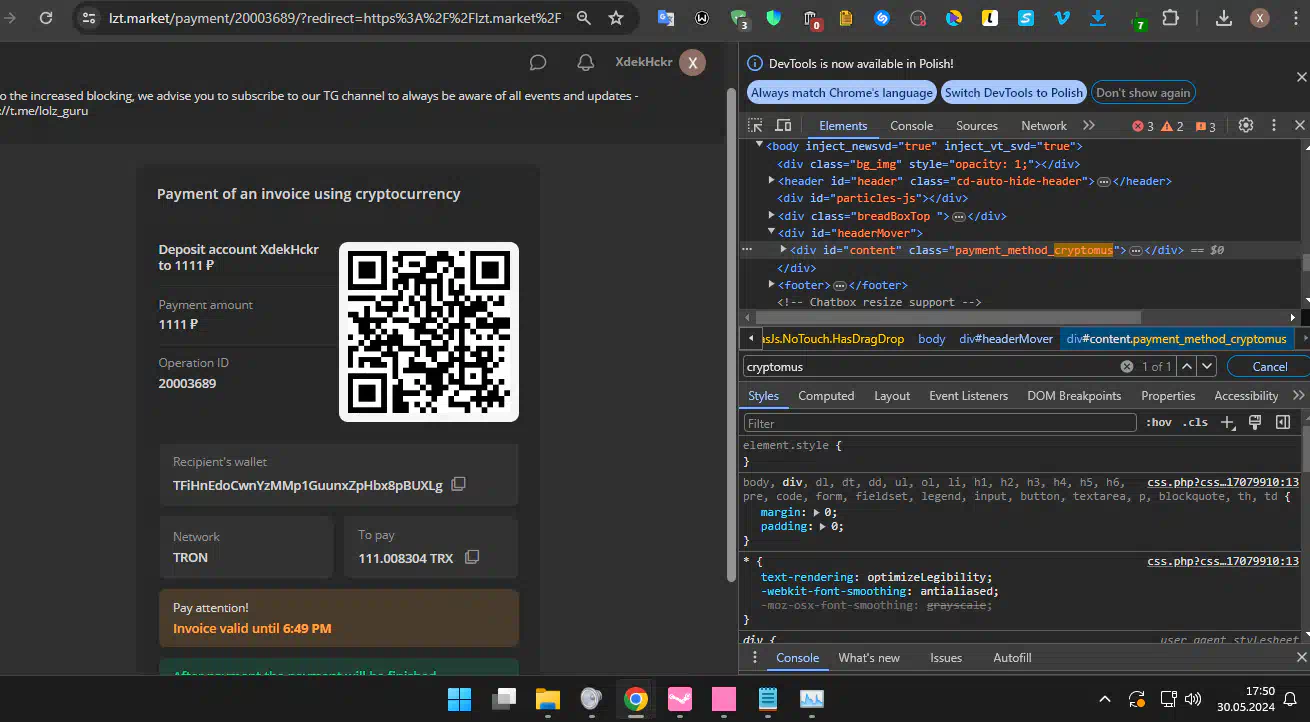Image resolution: width=1310 pixels, height=722 pixels.
Task: Copy the recipient's wallet address
Action: click(459, 485)
